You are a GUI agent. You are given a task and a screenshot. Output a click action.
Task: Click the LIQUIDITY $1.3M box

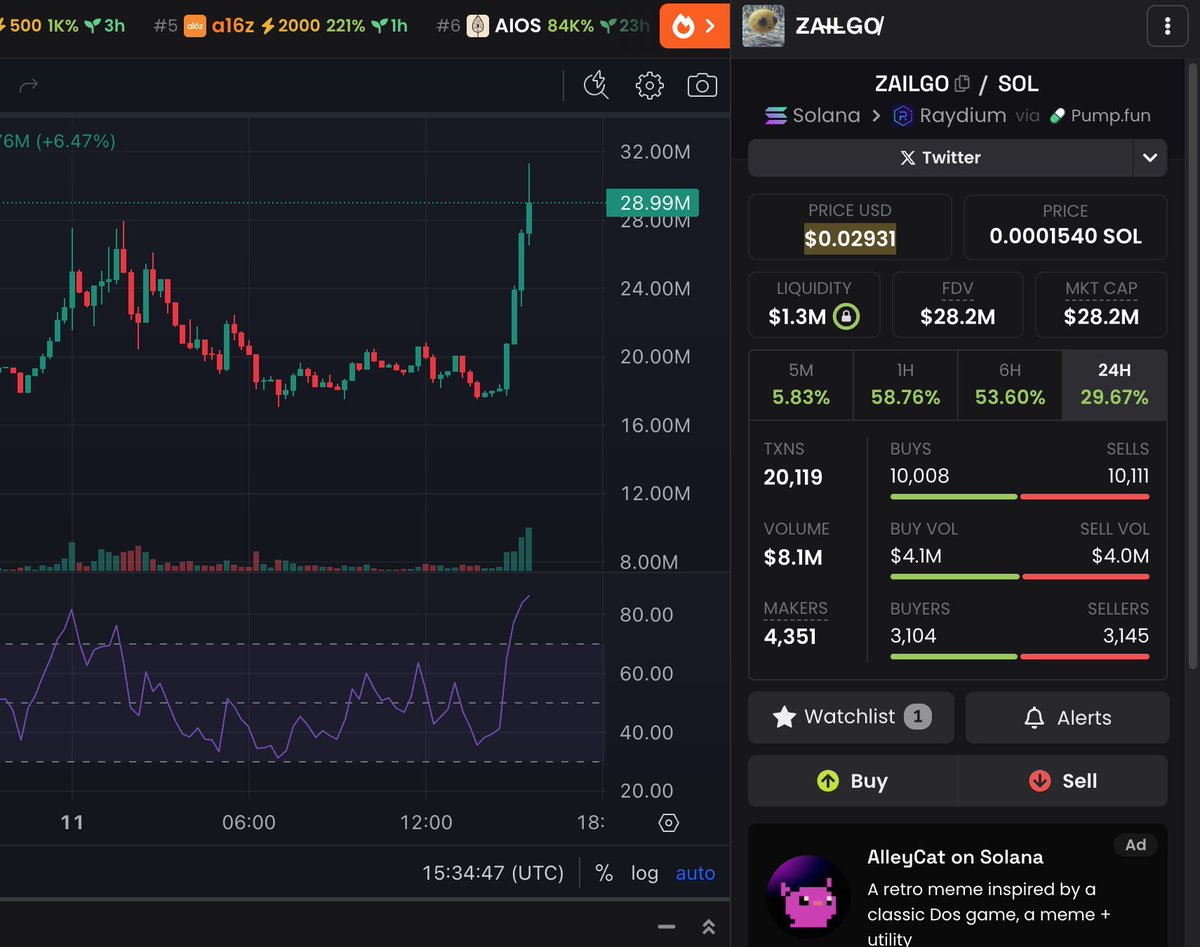(x=814, y=304)
